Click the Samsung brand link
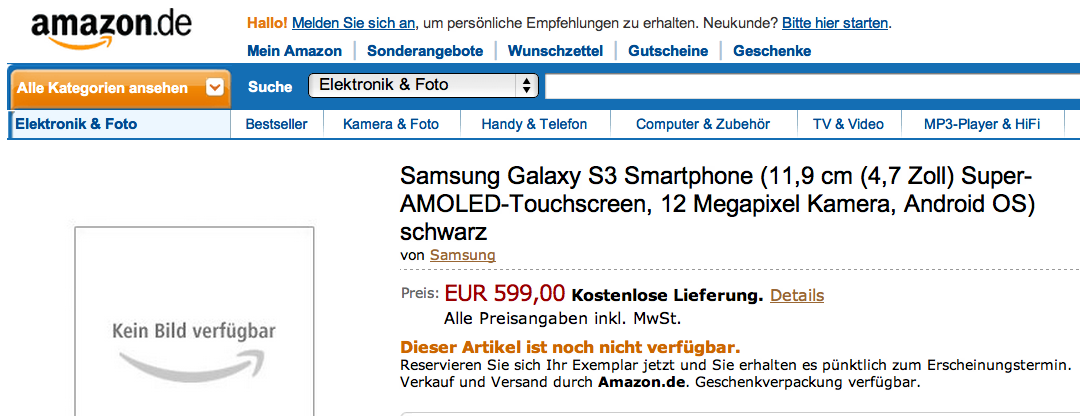Screen dimensions: 1080x416 pos(463,255)
